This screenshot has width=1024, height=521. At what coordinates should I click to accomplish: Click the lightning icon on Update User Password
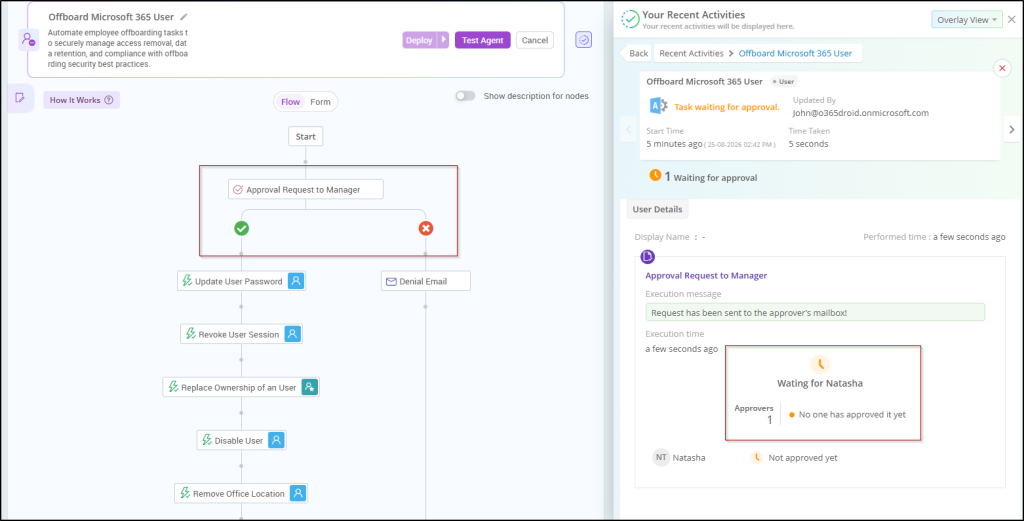tap(187, 281)
